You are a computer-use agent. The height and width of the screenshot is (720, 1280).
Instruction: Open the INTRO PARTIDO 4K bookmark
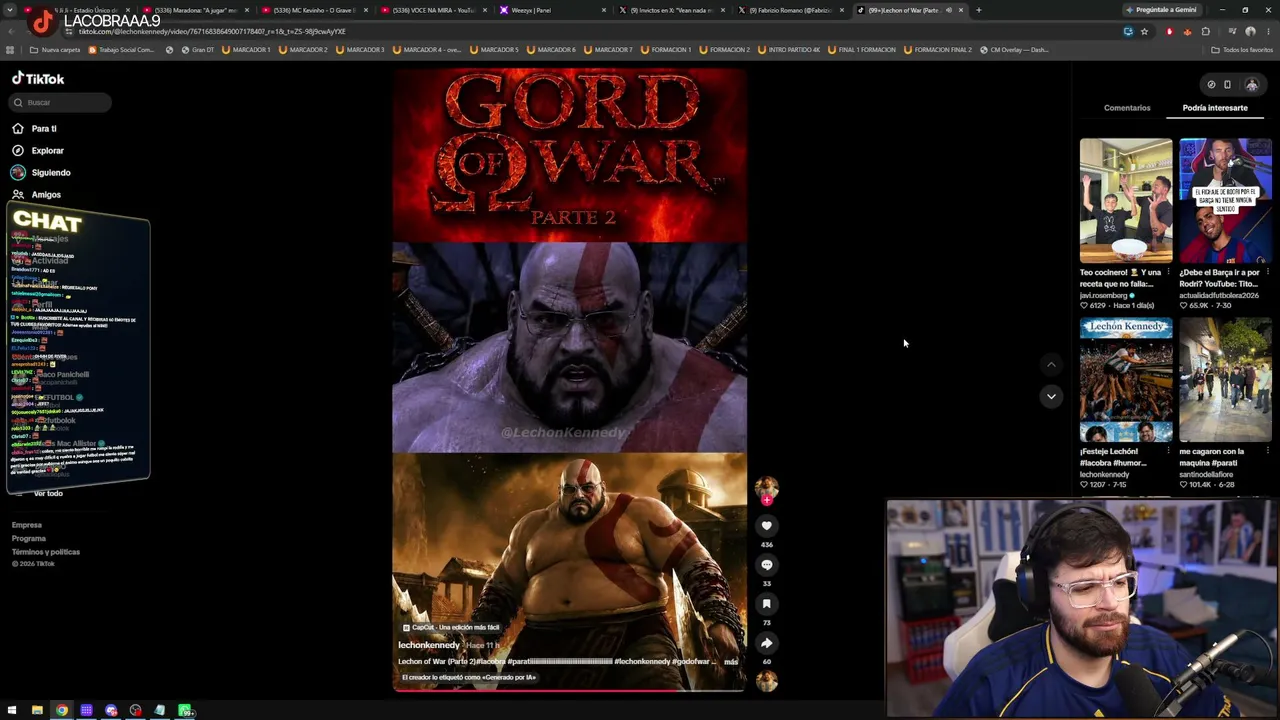(x=789, y=49)
